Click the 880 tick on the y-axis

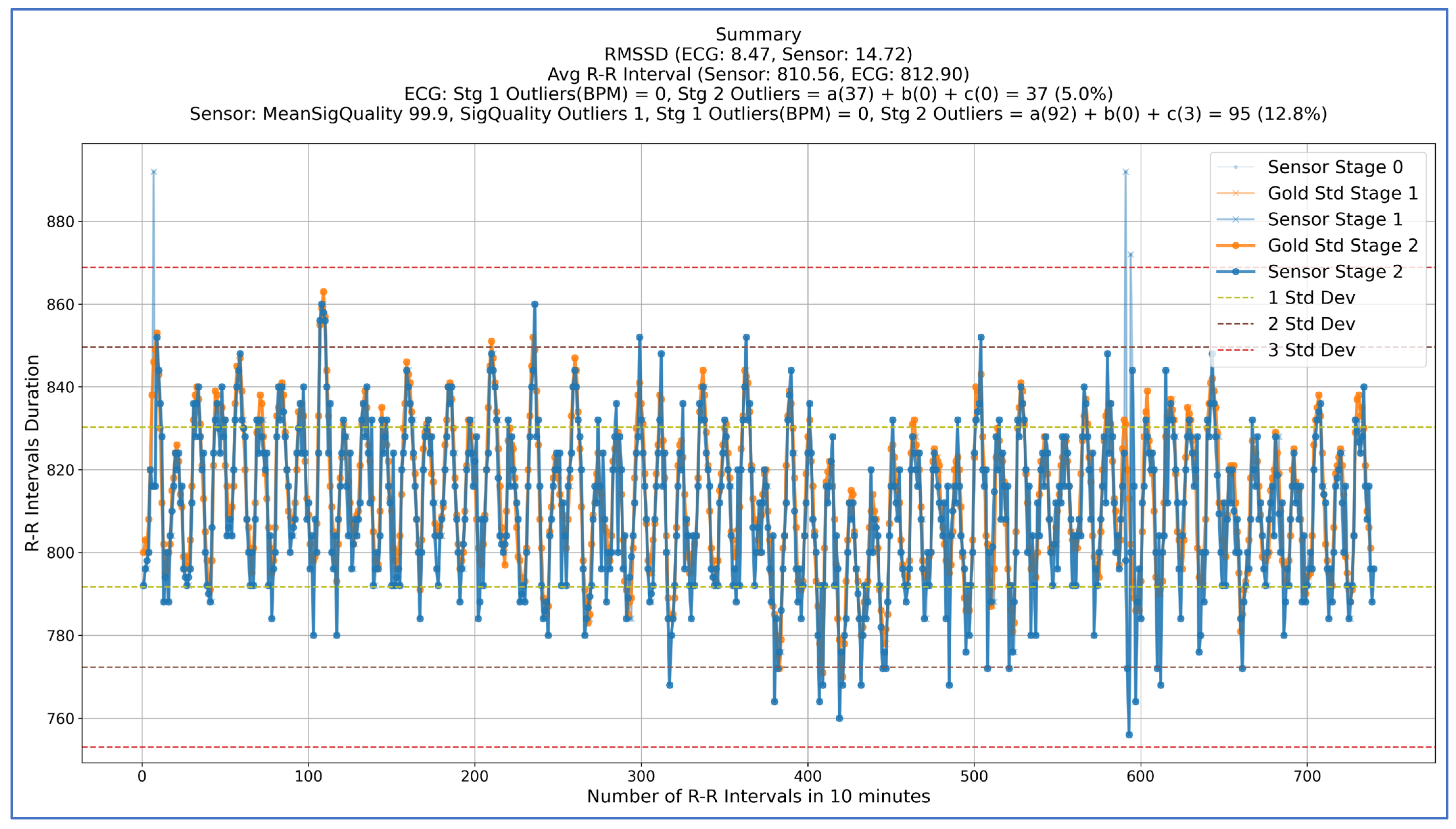60,222
